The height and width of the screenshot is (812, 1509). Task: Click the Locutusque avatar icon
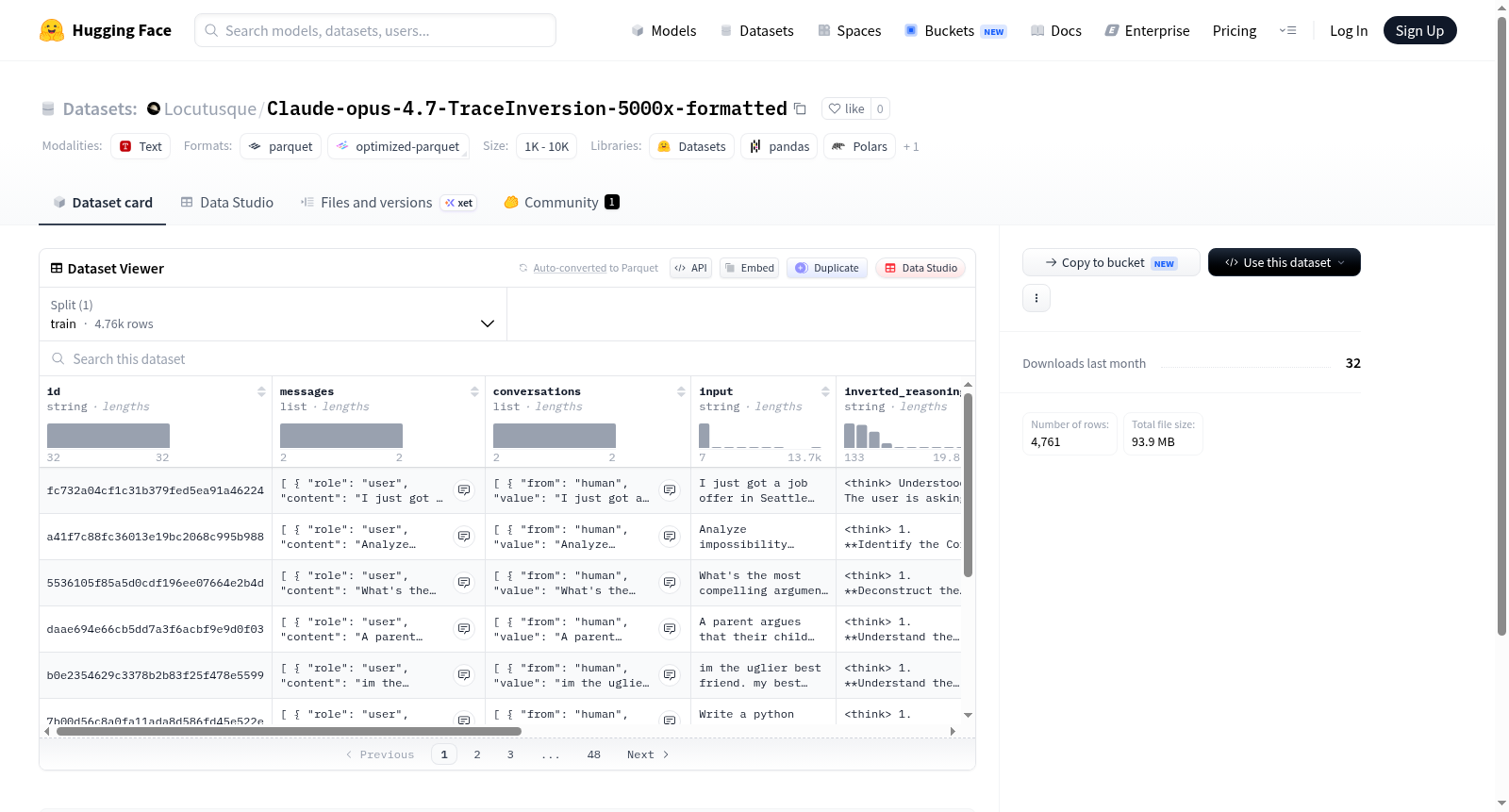click(154, 108)
